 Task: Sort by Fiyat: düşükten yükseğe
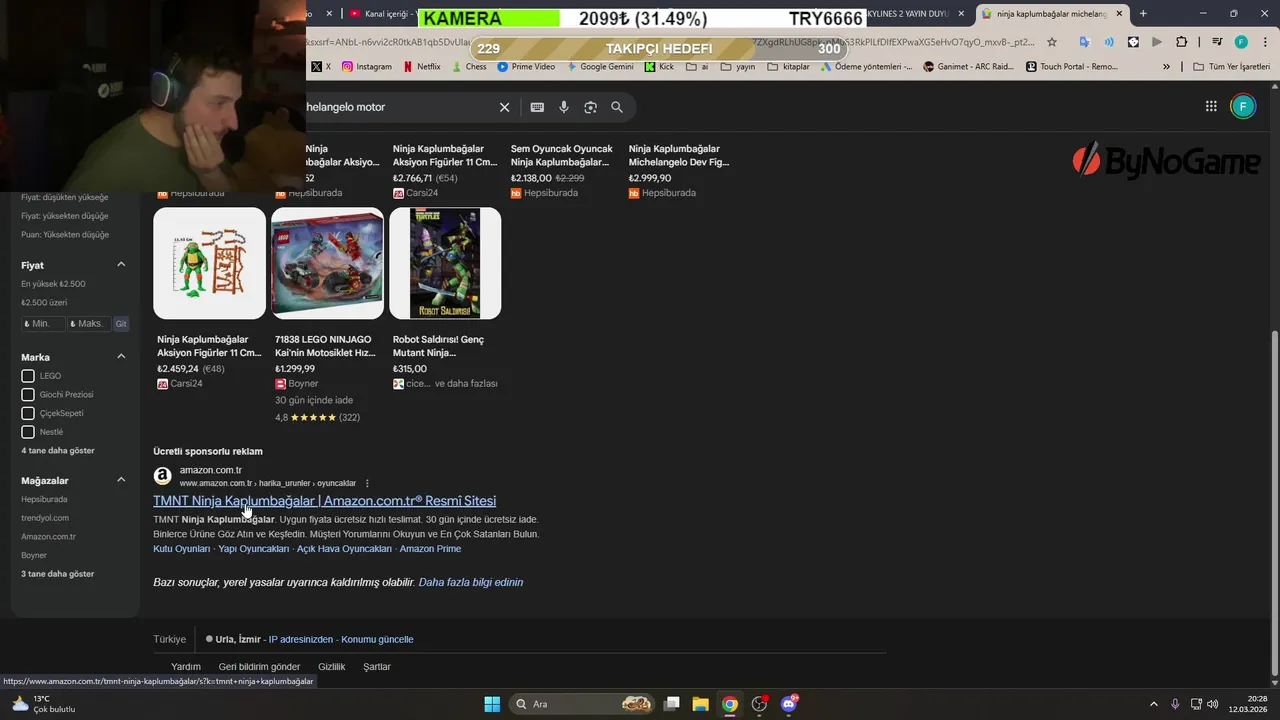tap(65, 197)
